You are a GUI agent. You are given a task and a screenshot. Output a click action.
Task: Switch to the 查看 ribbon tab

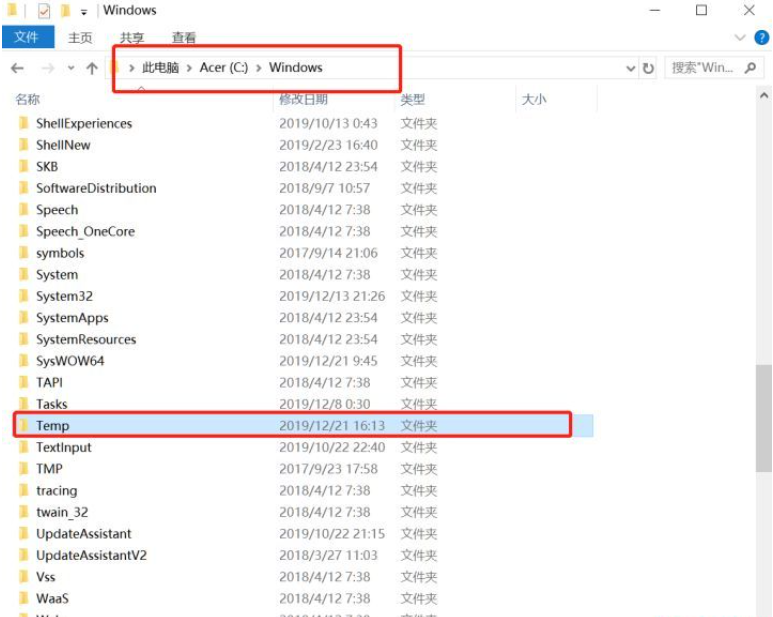[184, 37]
